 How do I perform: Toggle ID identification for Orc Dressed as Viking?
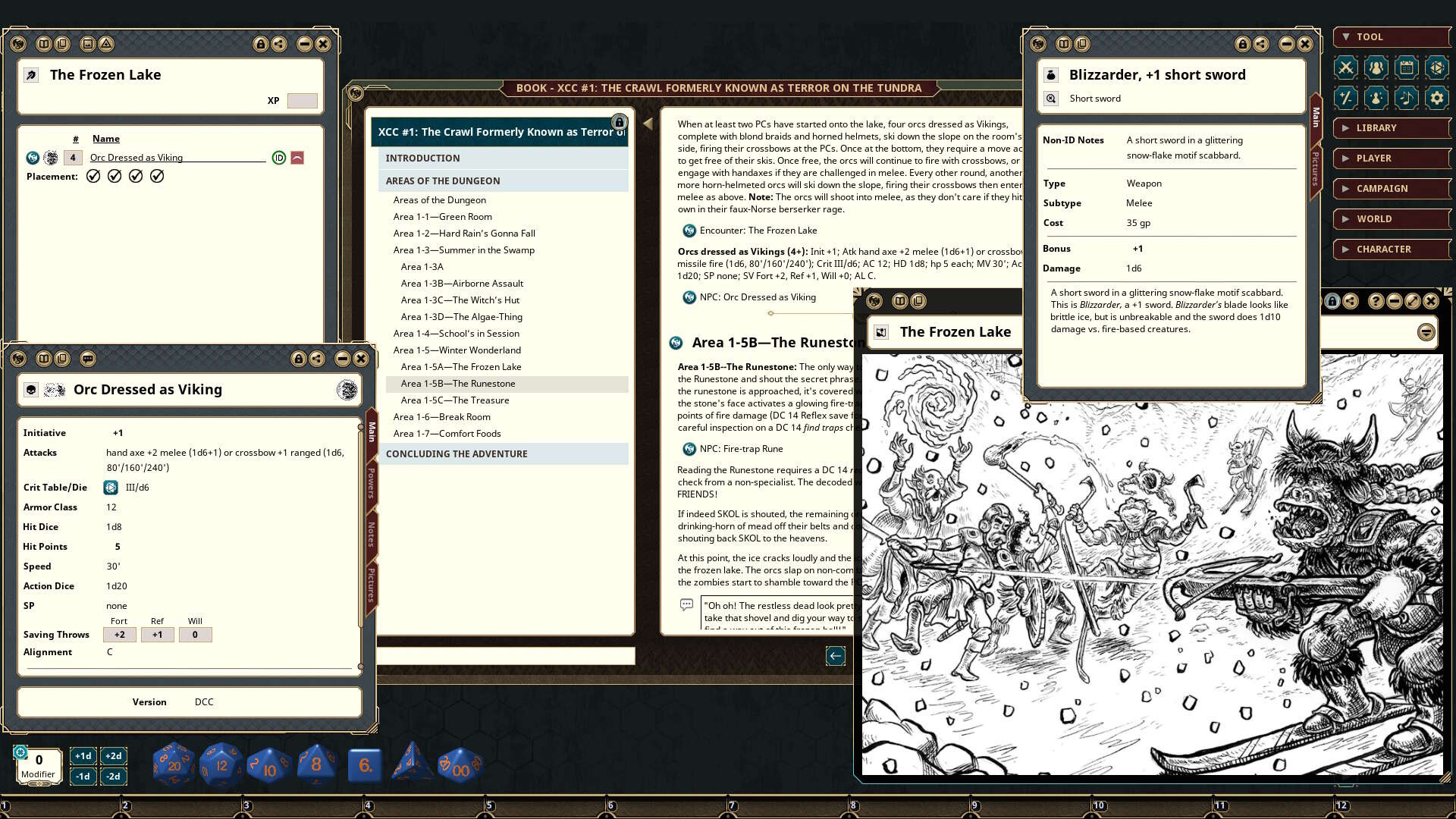[x=278, y=157]
